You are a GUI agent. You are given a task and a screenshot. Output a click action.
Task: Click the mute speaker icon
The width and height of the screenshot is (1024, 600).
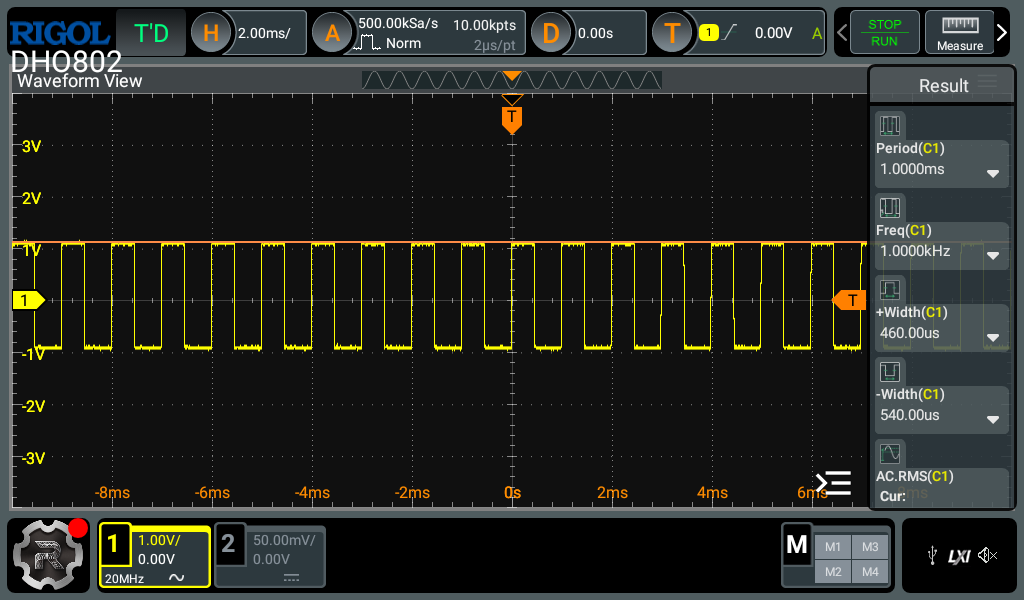coord(988,555)
